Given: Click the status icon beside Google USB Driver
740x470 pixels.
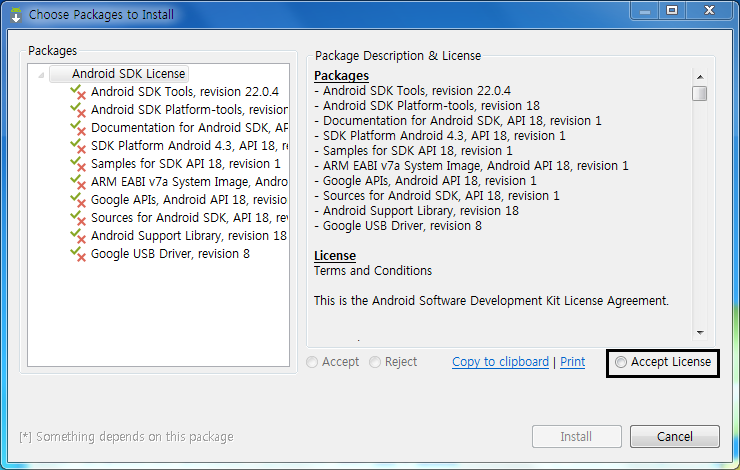Looking at the screenshot, I should [x=78, y=253].
